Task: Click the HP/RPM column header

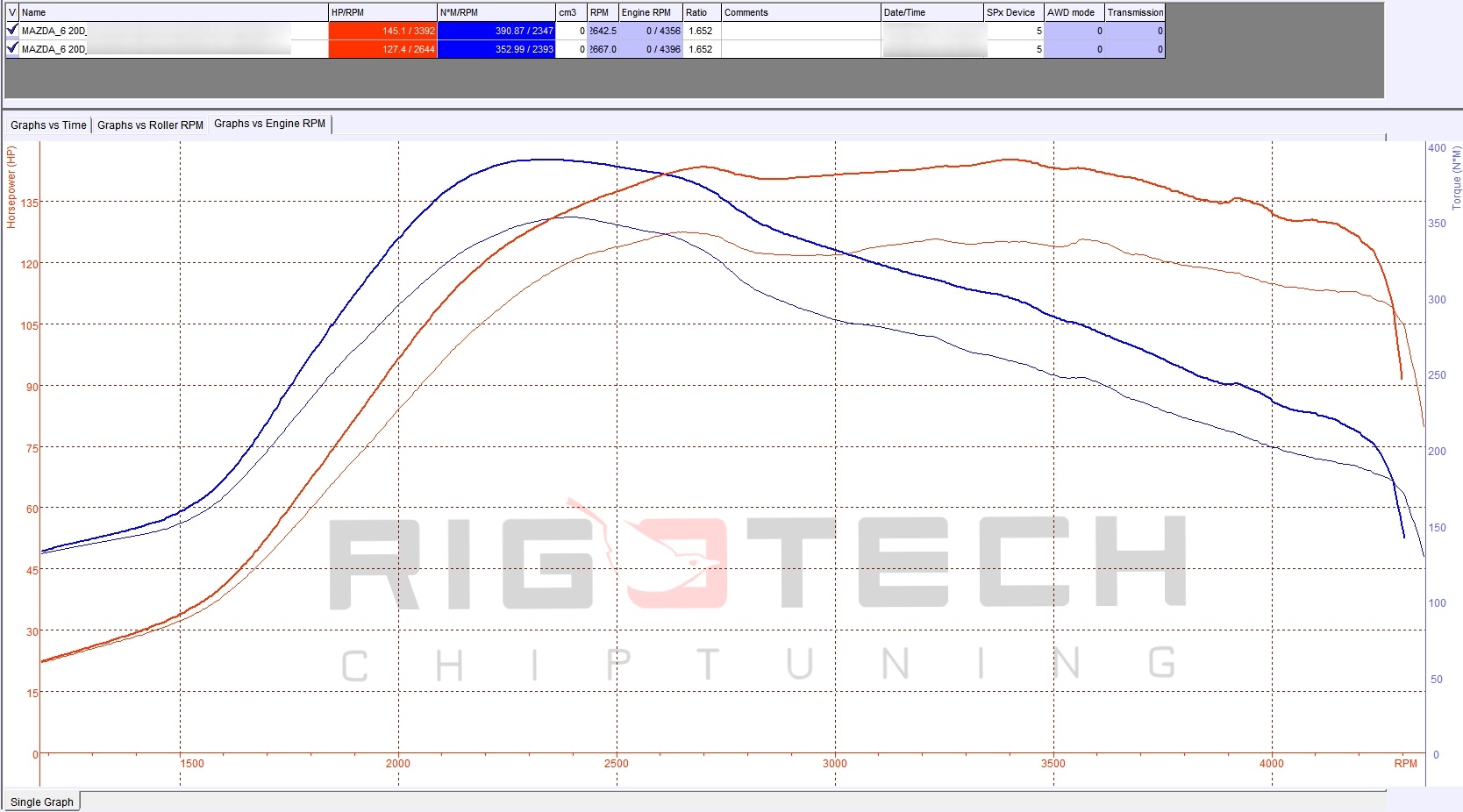Action: click(382, 12)
